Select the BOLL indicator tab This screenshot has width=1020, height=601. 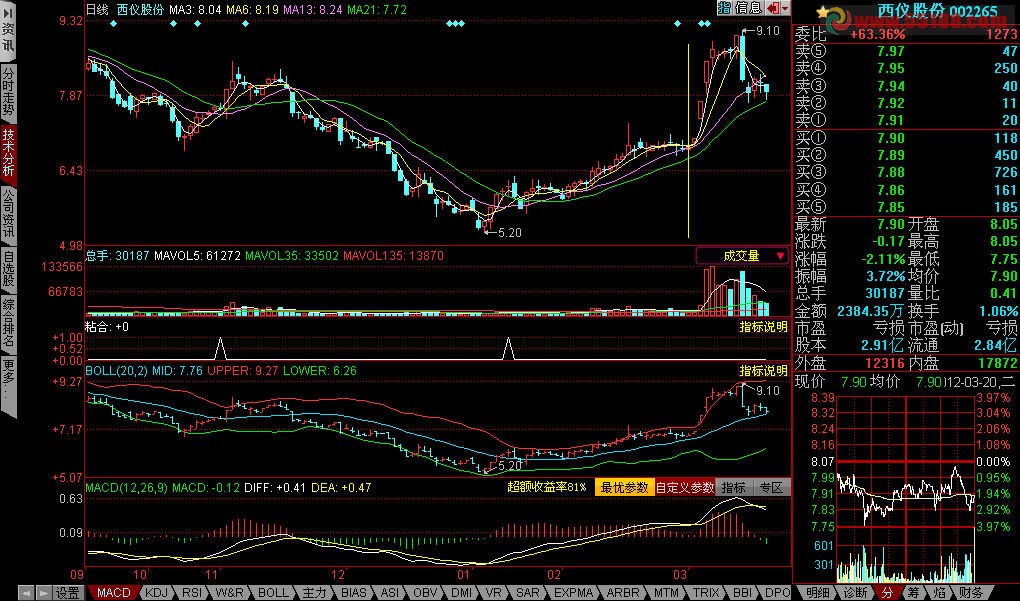(x=273, y=593)
